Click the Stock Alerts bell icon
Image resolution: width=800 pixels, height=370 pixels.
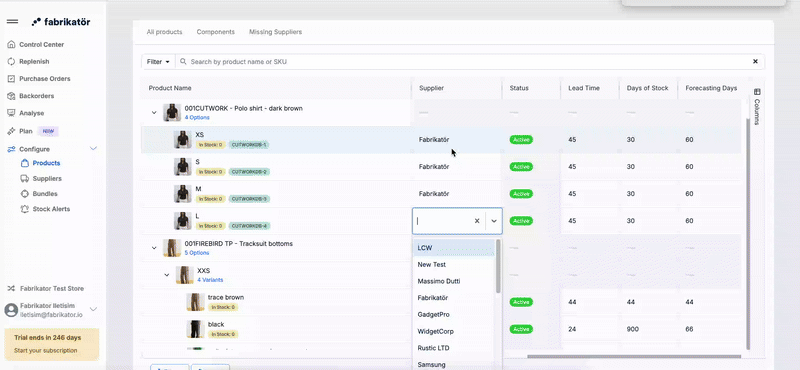coord(24,209)
